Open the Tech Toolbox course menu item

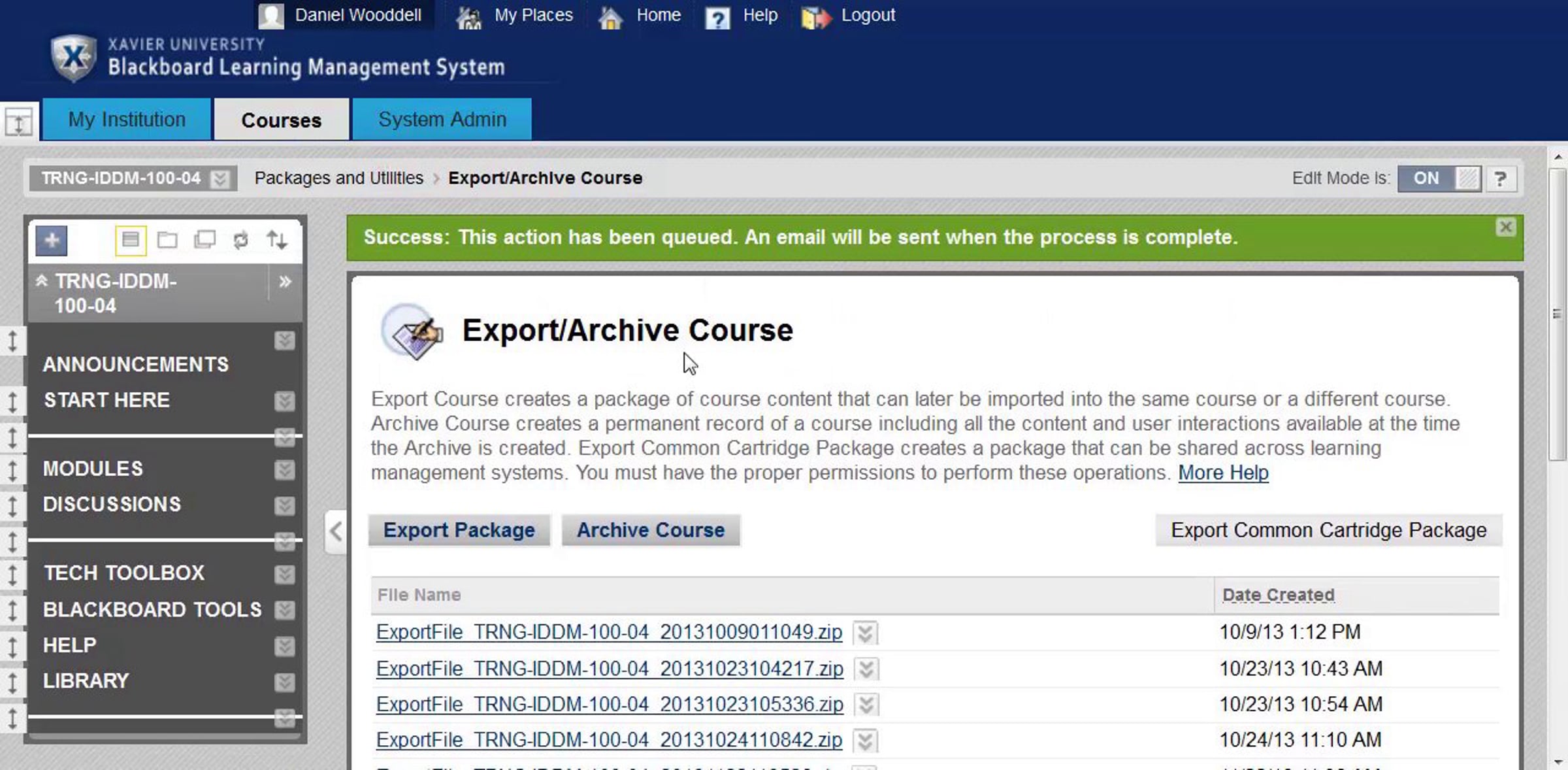point(124,573)
